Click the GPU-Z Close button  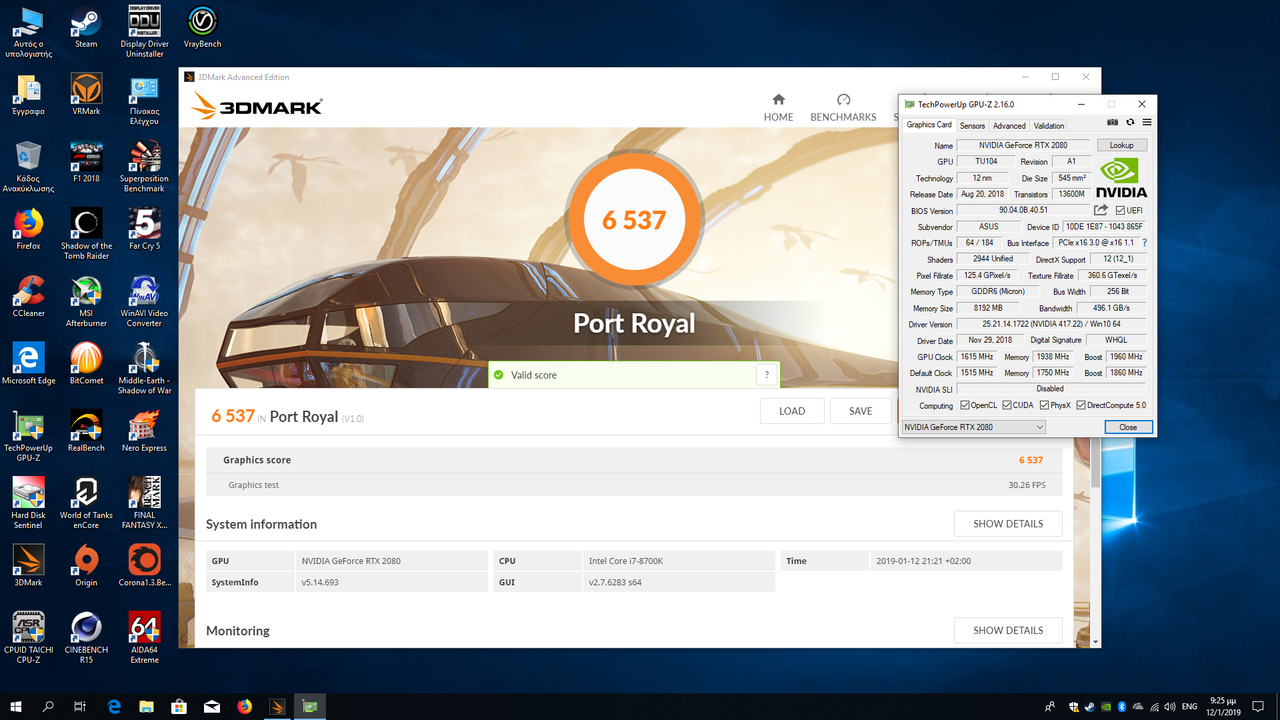coord(1128,427)
